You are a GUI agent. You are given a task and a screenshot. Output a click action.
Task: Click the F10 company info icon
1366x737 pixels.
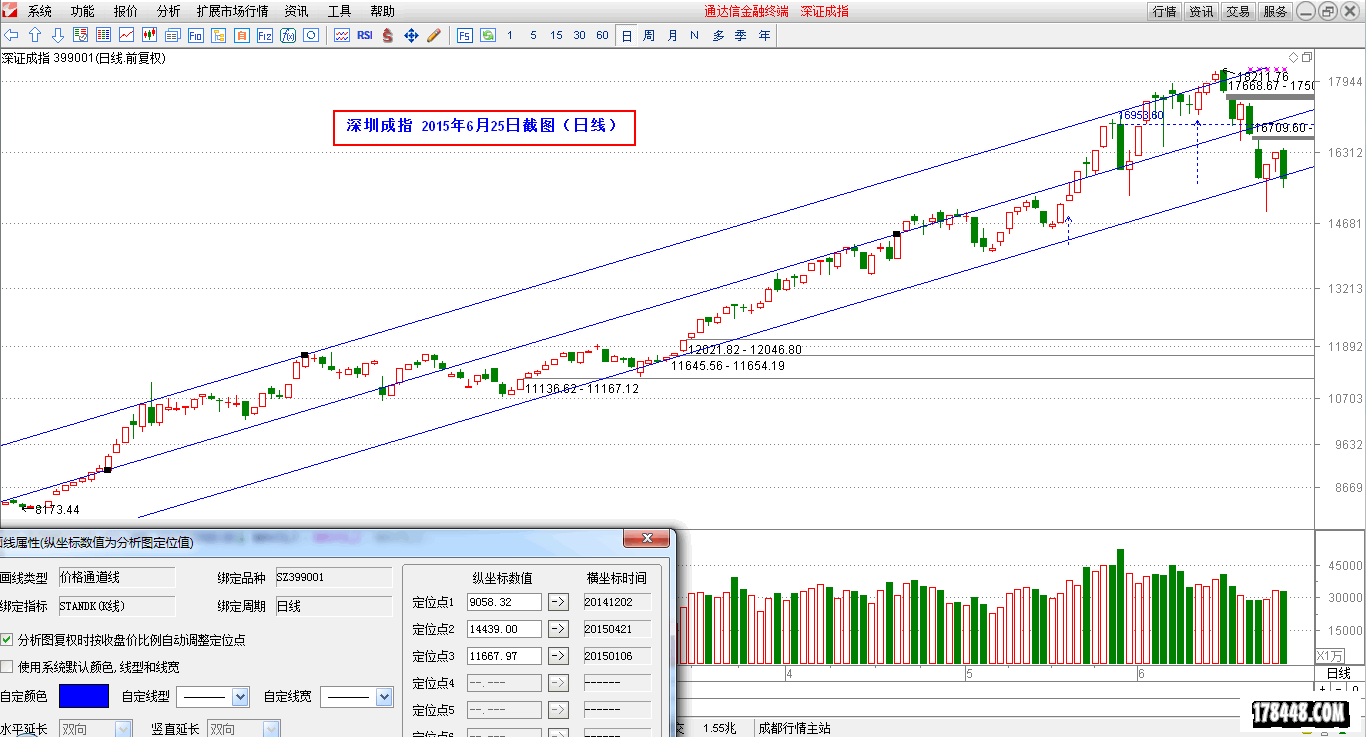196,35
